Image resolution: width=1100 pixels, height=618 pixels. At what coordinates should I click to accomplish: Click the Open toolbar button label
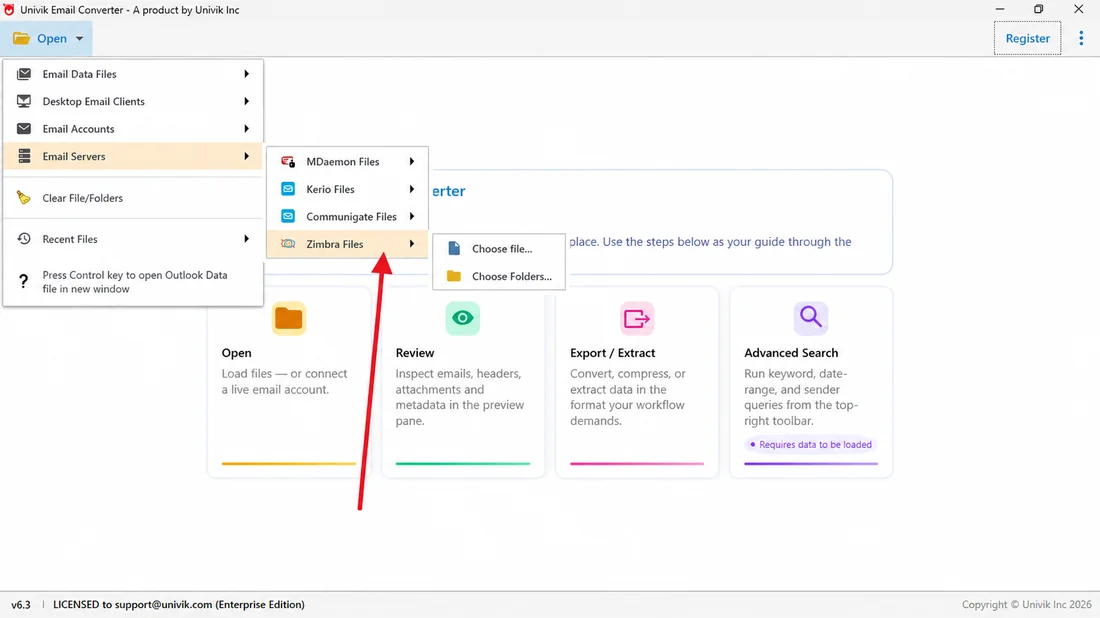click(52, 39)
